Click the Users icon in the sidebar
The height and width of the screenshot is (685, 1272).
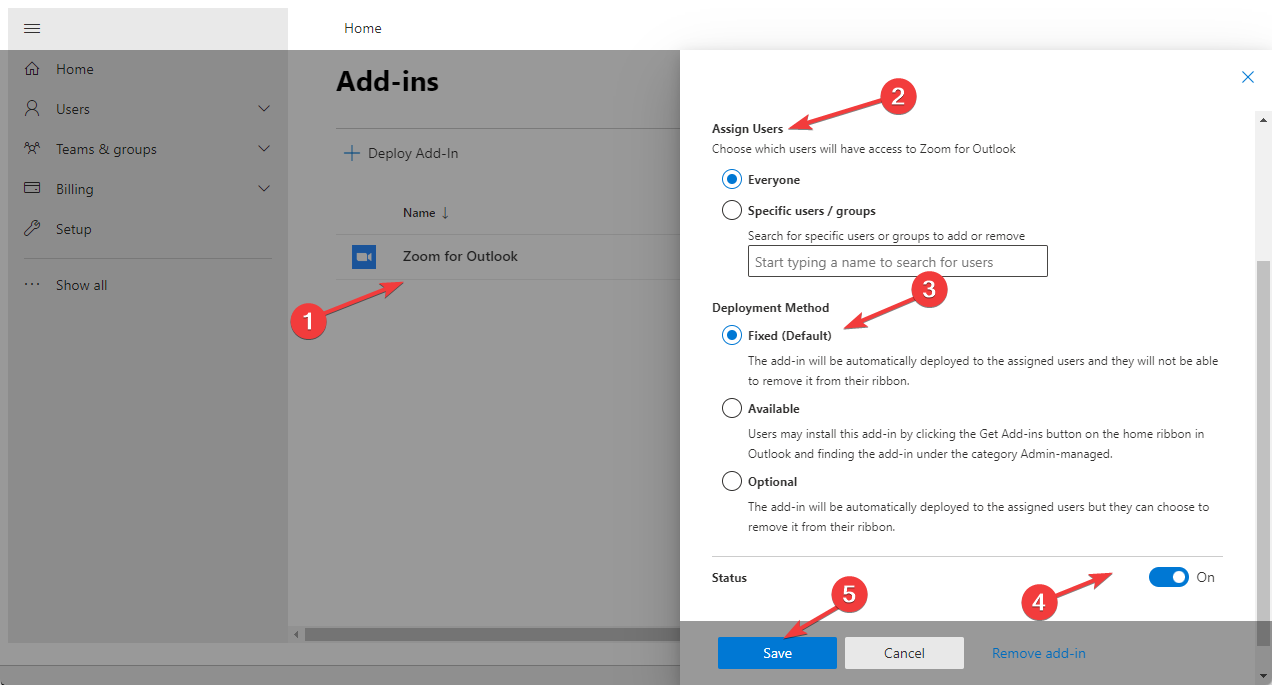pos(33,108)
